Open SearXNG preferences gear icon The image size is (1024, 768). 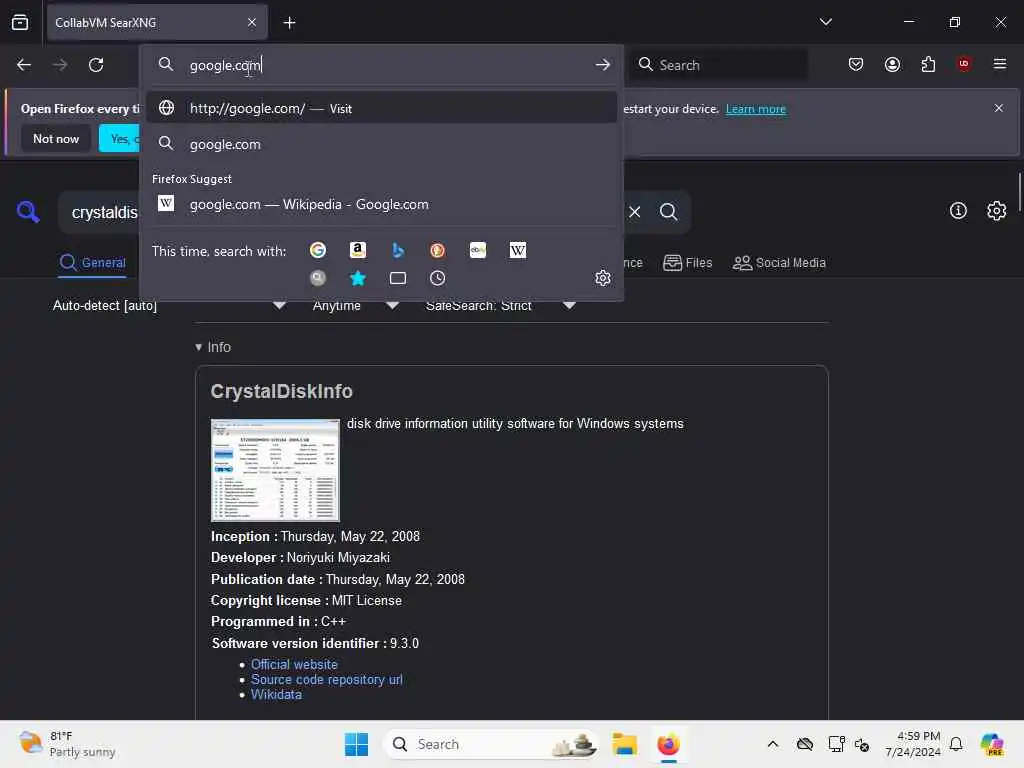pos(997,210)
